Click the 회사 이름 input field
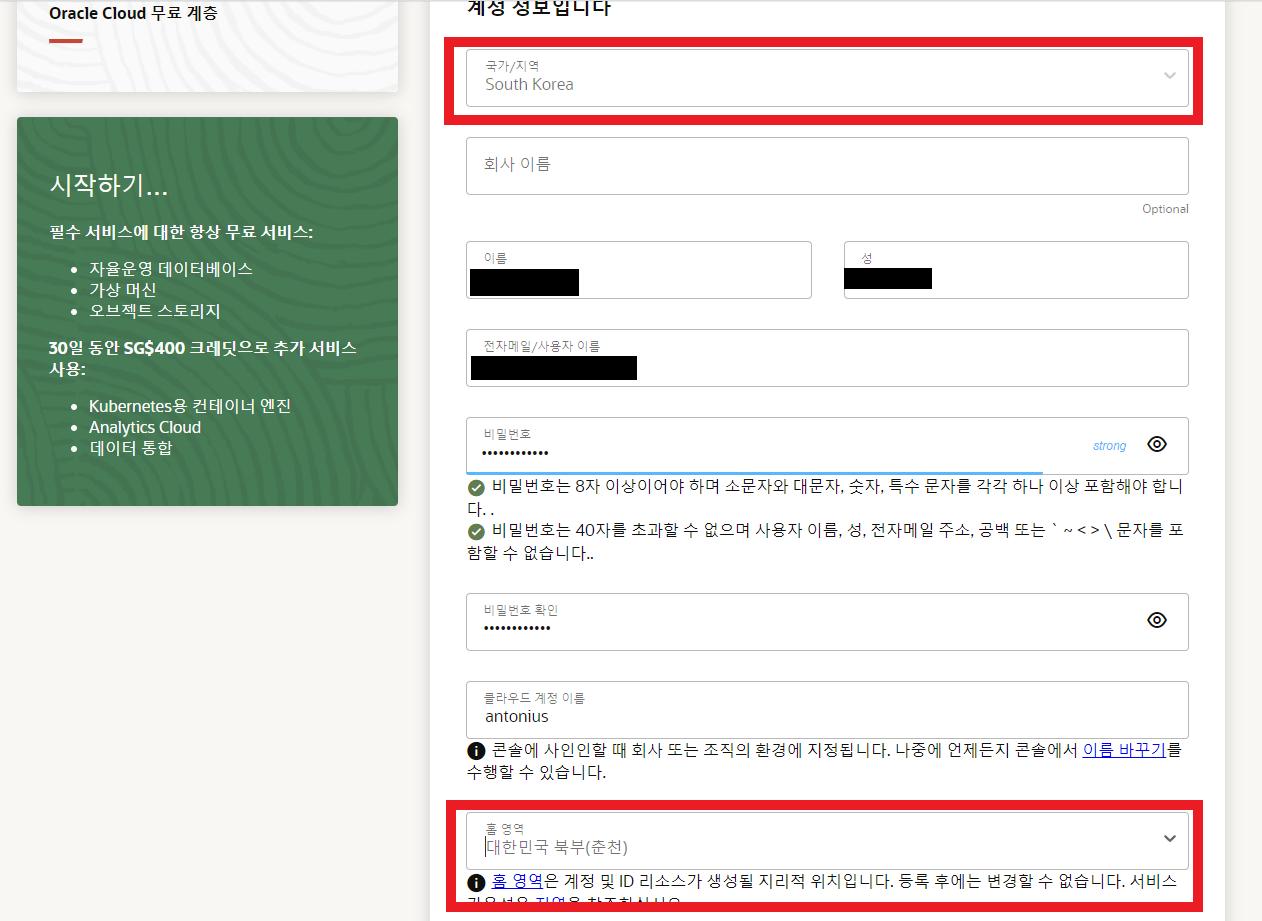The image size is (1262, 921). 827,165
